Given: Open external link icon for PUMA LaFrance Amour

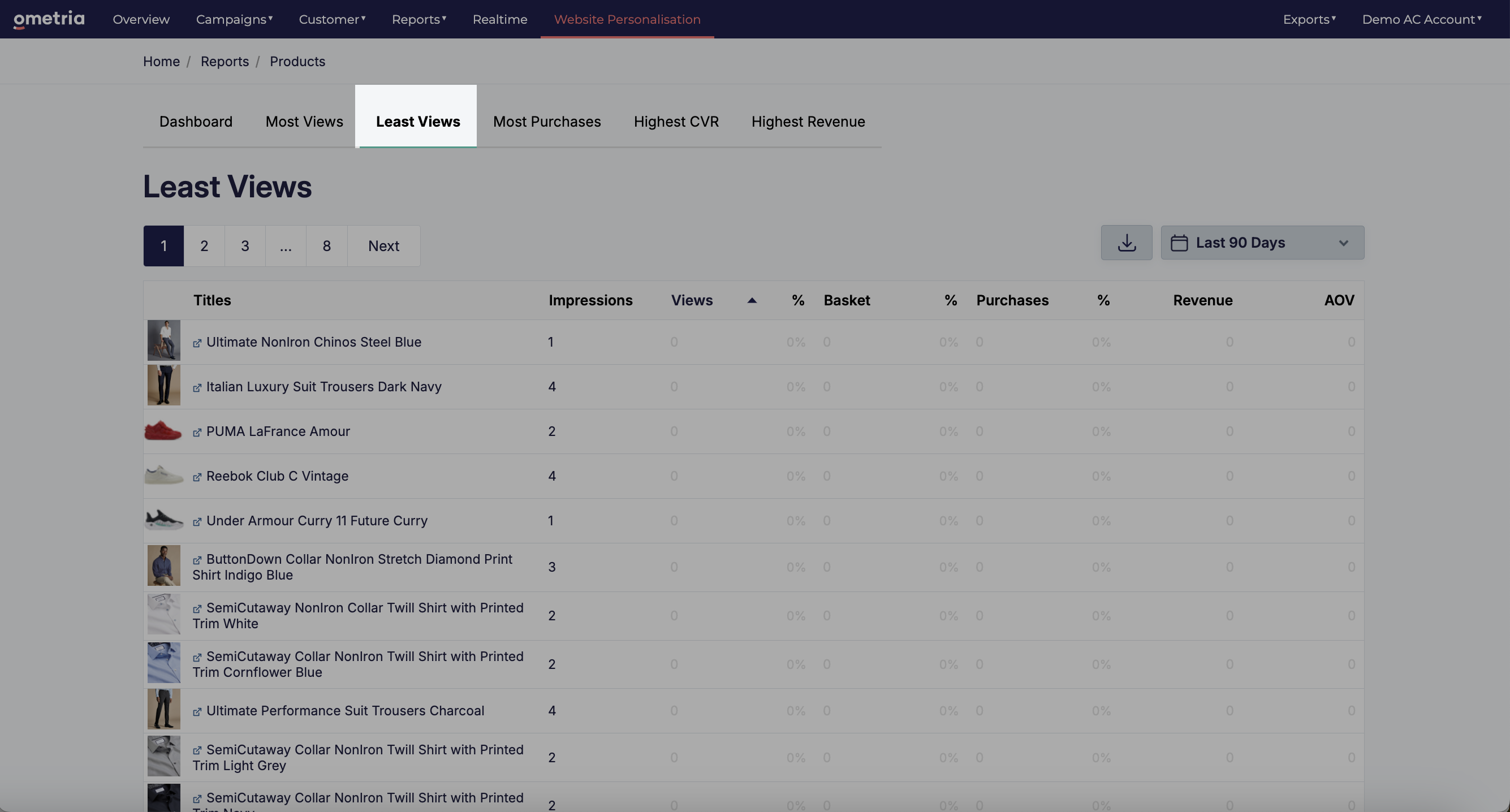Looking at the screenshot, I should tap(197, 432).
